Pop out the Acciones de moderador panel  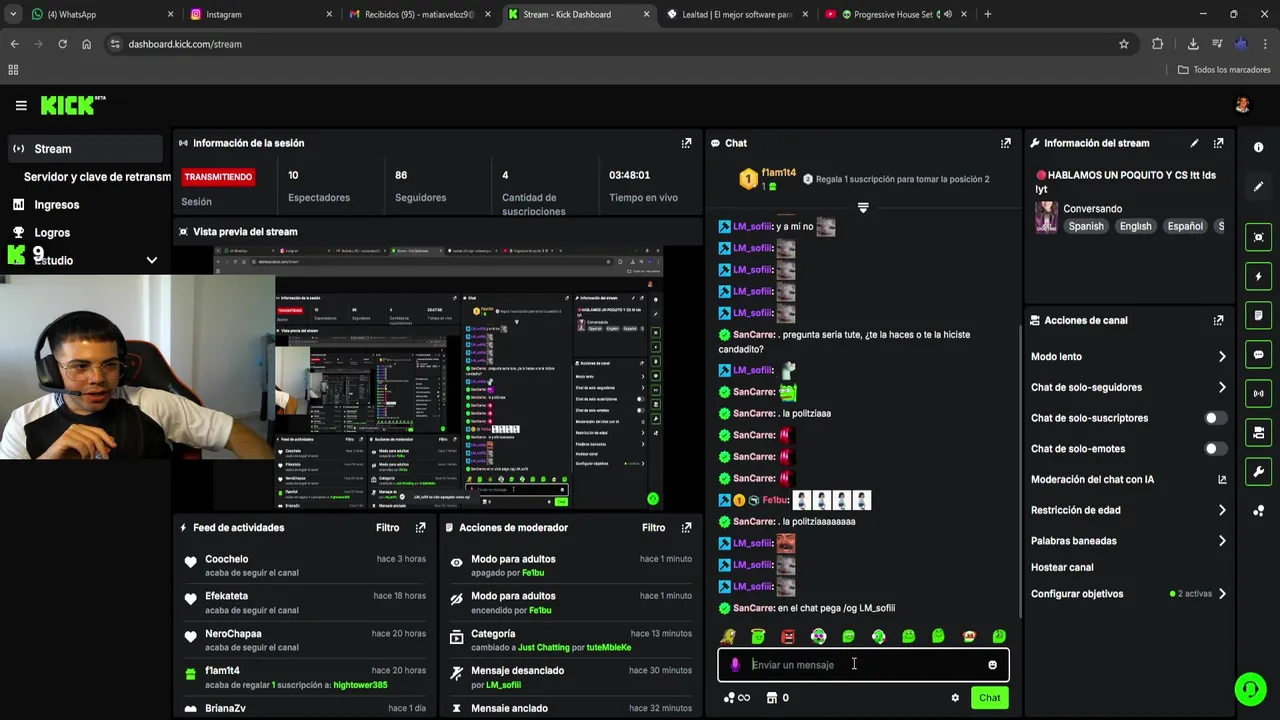(686, 527)
